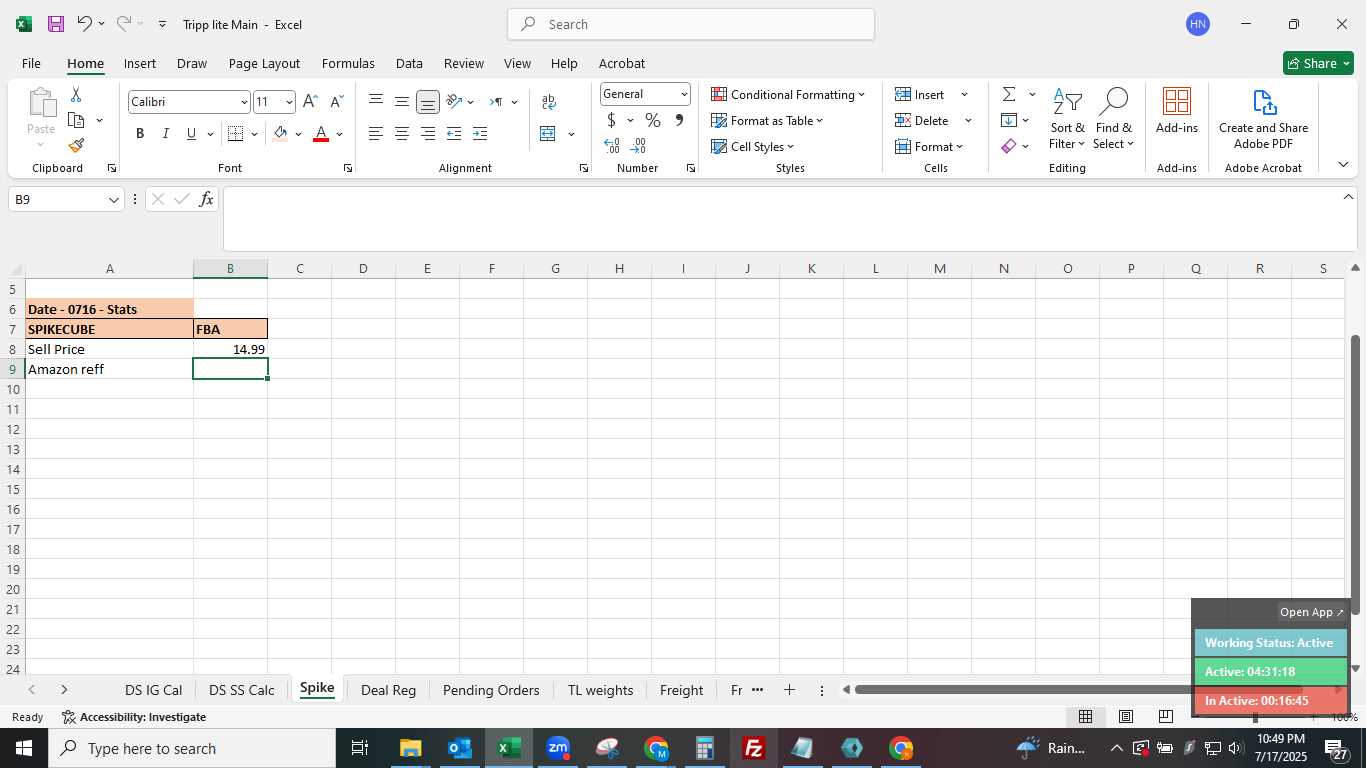Switch to the Formulas ribbon tab
This screenshot has height=768, width=1366.
point(348,63)
